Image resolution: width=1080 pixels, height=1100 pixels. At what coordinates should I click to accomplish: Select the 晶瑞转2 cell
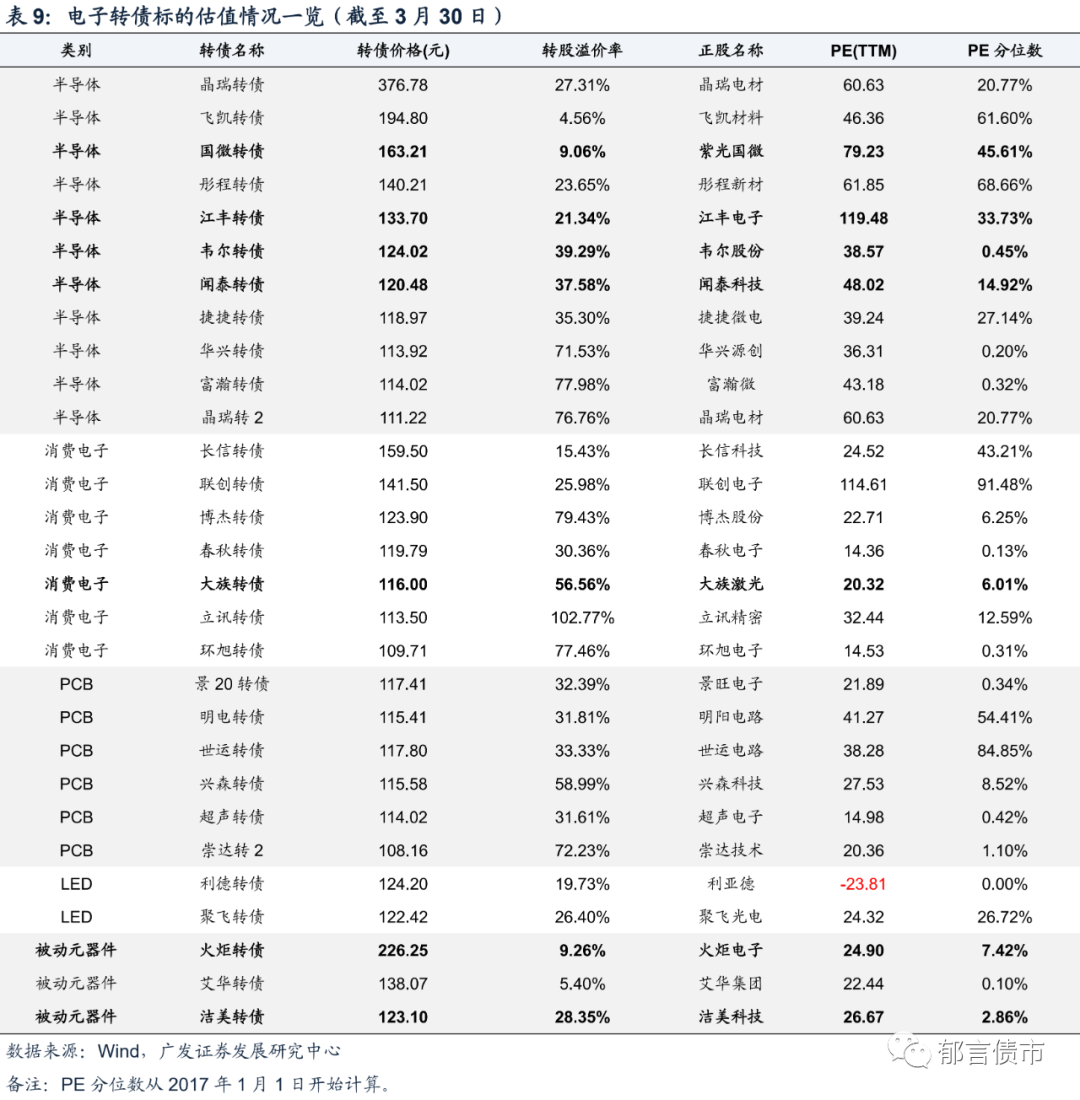tap(232, 417)
